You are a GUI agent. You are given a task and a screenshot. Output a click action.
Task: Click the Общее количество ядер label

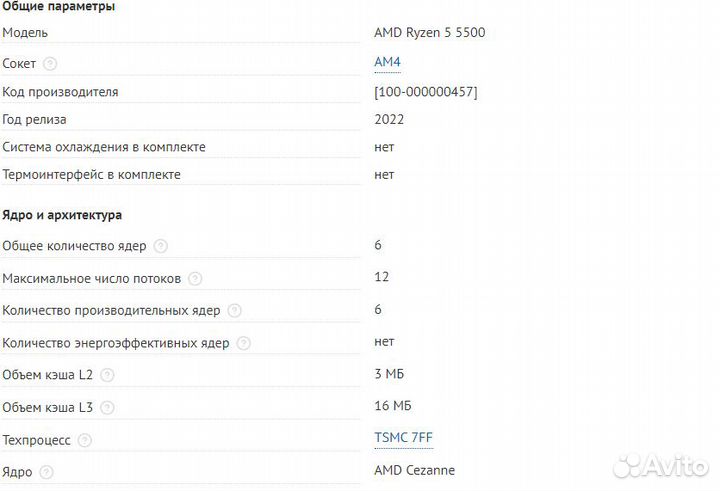(x=74, y=246)
